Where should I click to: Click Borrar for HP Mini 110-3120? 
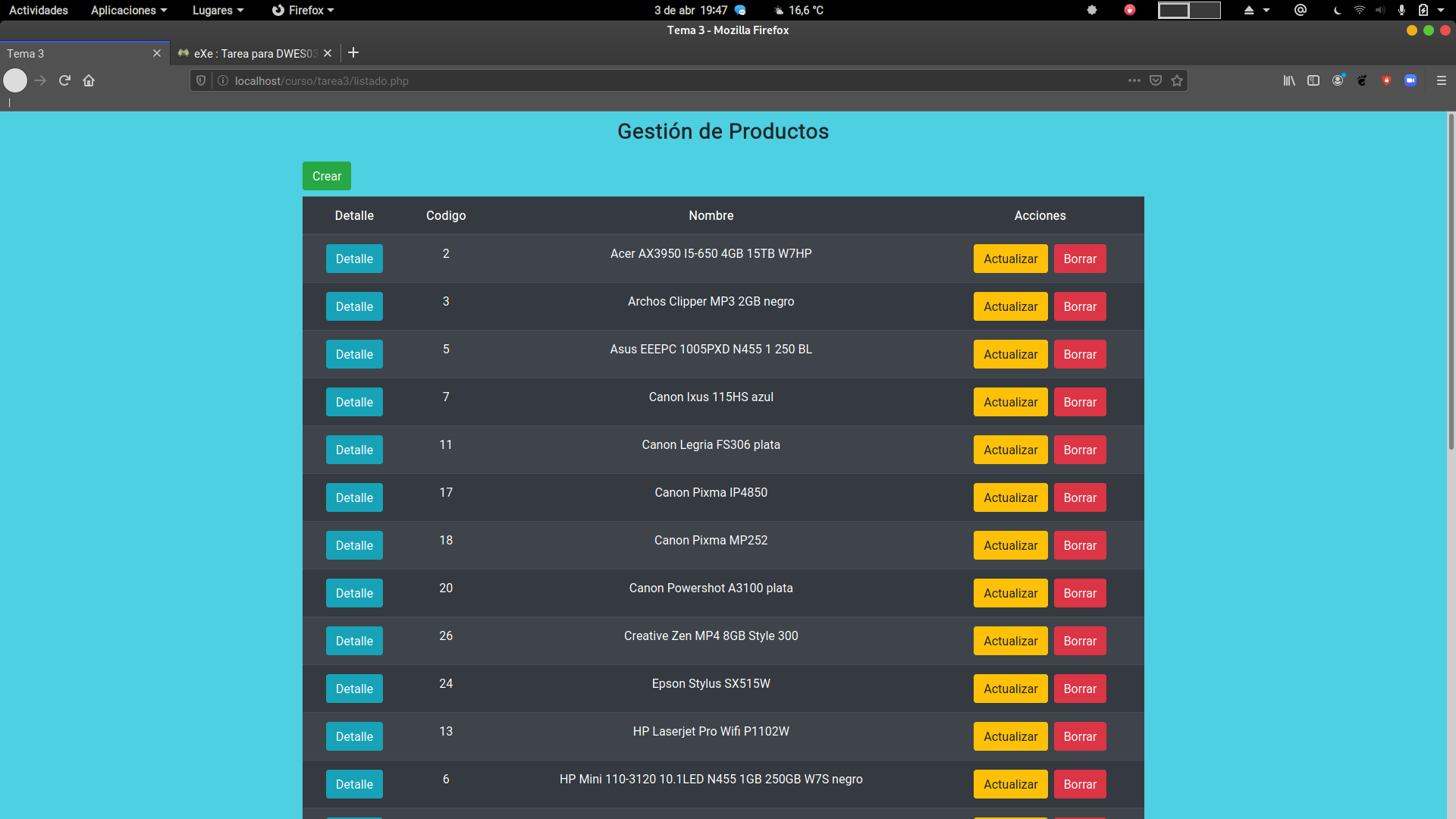tap(1080, 784)
